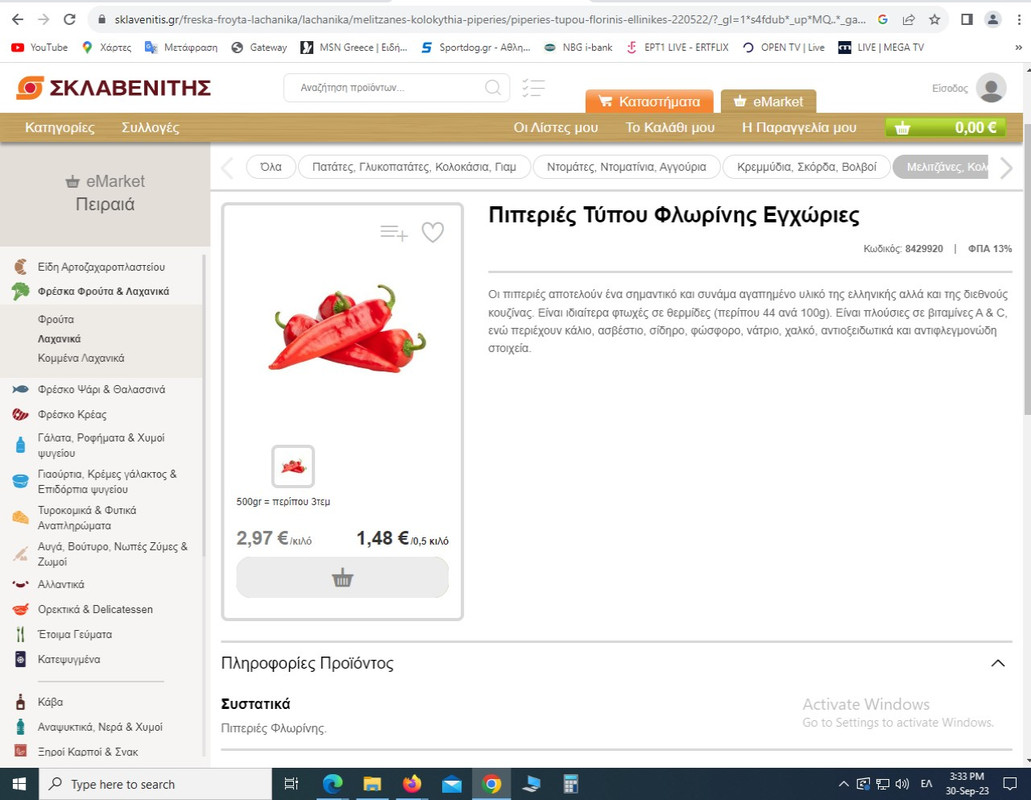Open Ξηροί Καρποί & Σνακ category
This screenshot has height=800, width=1031.
87,751
